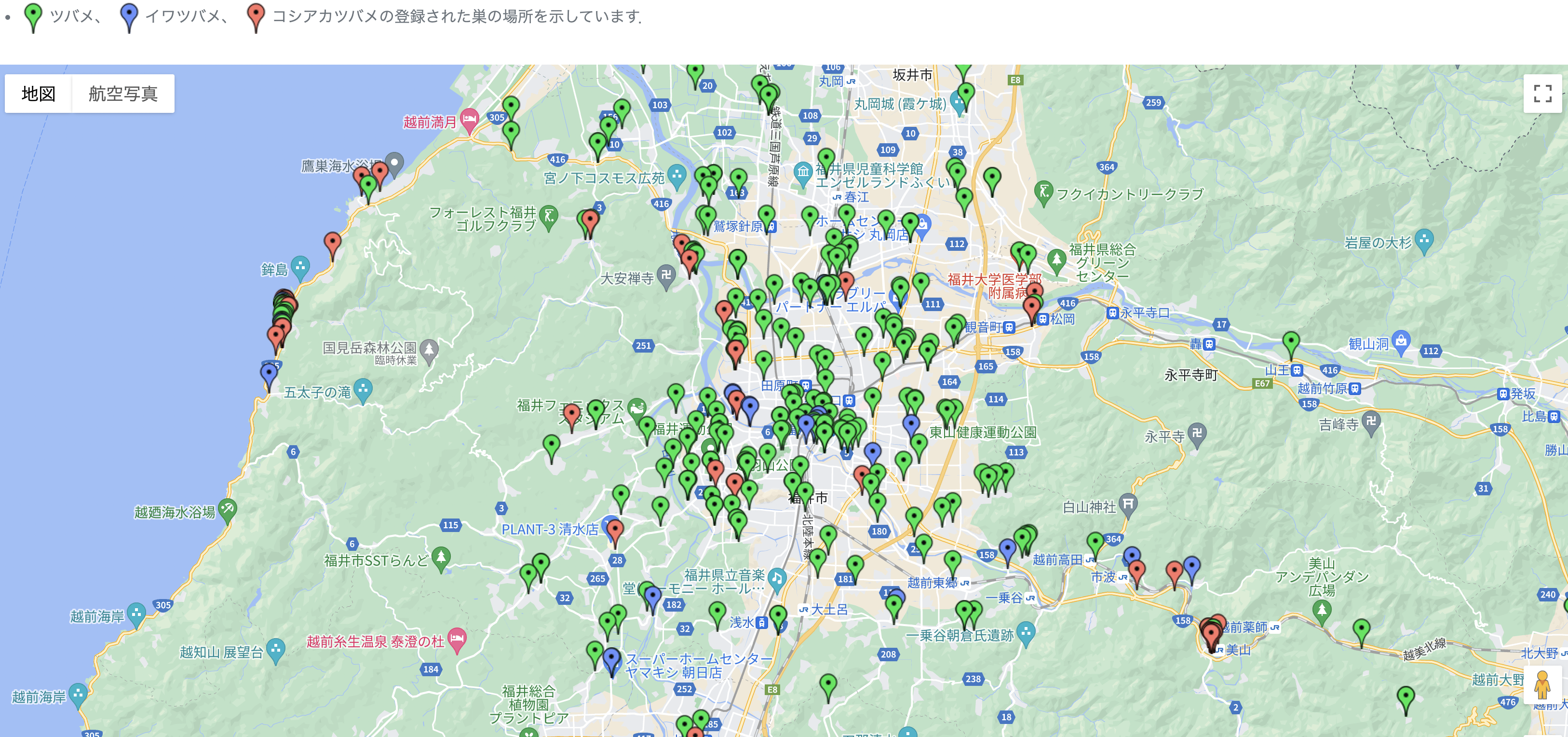Open 越廼海水浴場 beach marker
The width and height of the screenshot is (1568, 737).
tap(227, 510)
